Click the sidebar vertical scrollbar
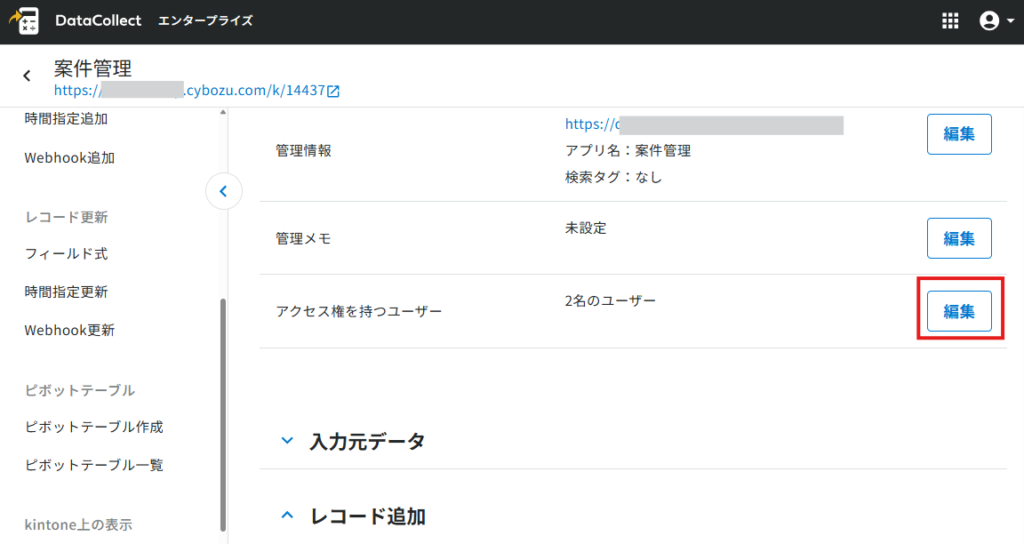The height and width of the screenshot is (544, 1024). coord(223,415)
